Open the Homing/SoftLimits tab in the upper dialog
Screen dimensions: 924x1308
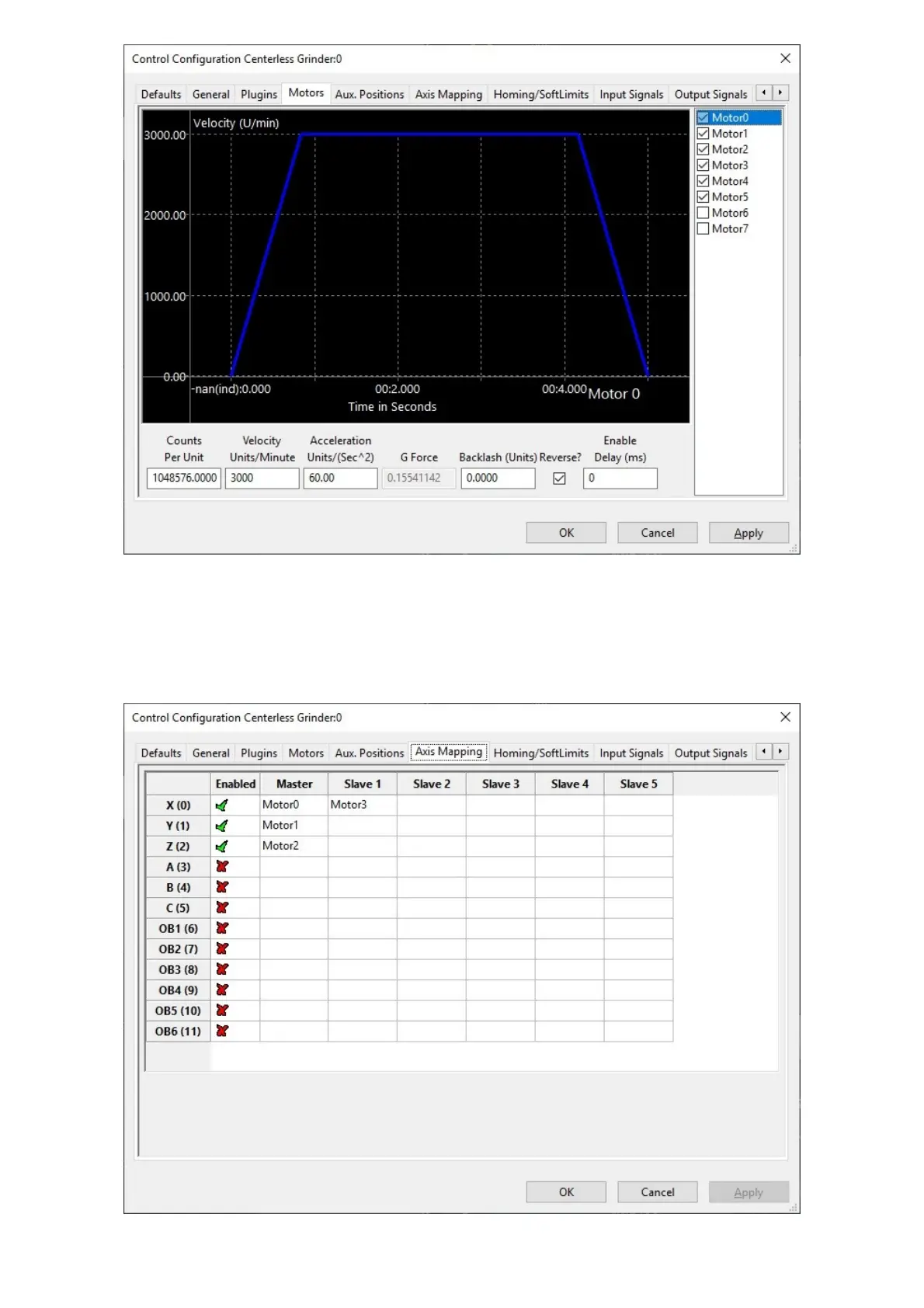click(x=541, y=95)
